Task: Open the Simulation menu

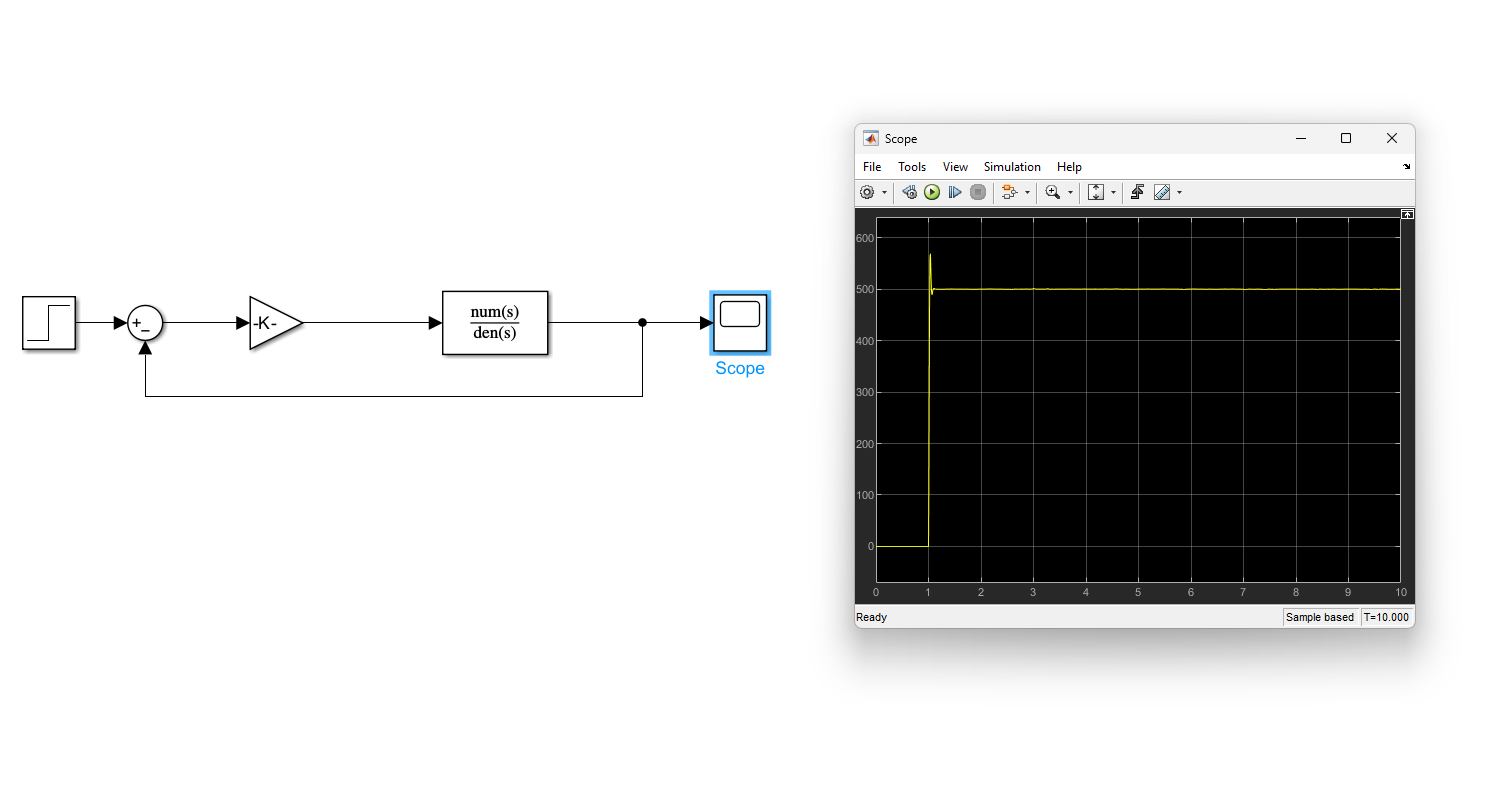Action: tap(1012, 167)
